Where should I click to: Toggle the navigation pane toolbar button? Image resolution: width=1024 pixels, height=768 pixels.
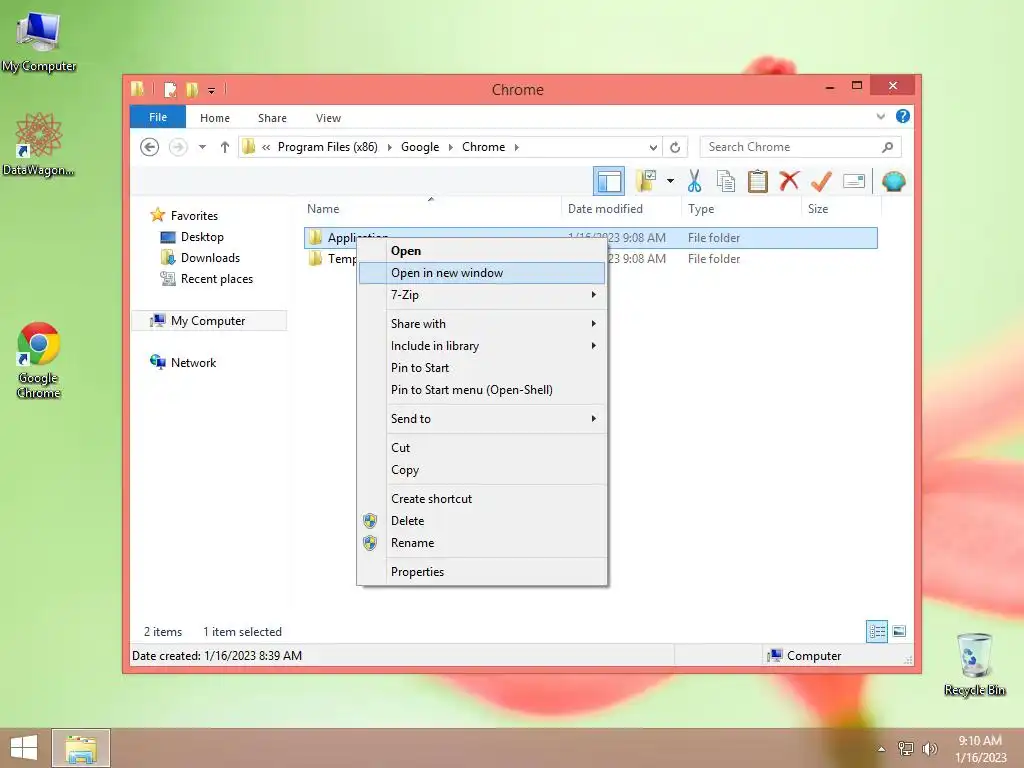609,182
